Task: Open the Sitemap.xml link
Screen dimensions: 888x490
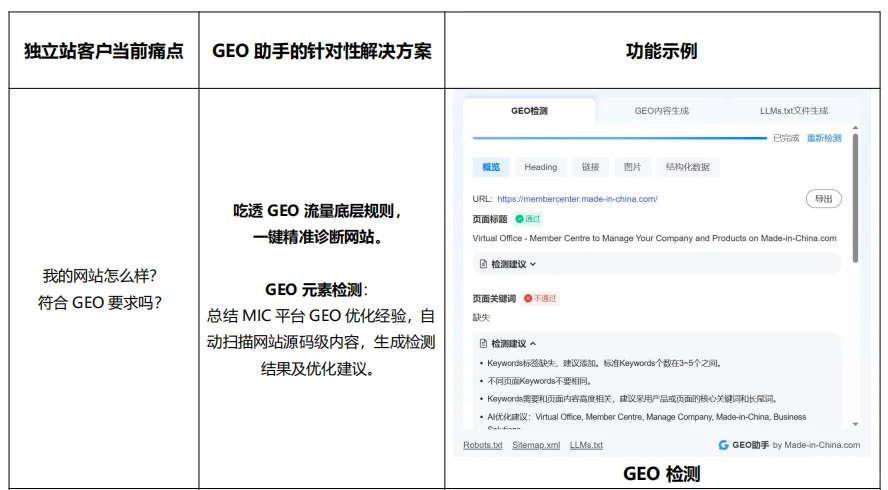Action: (536, 445)
